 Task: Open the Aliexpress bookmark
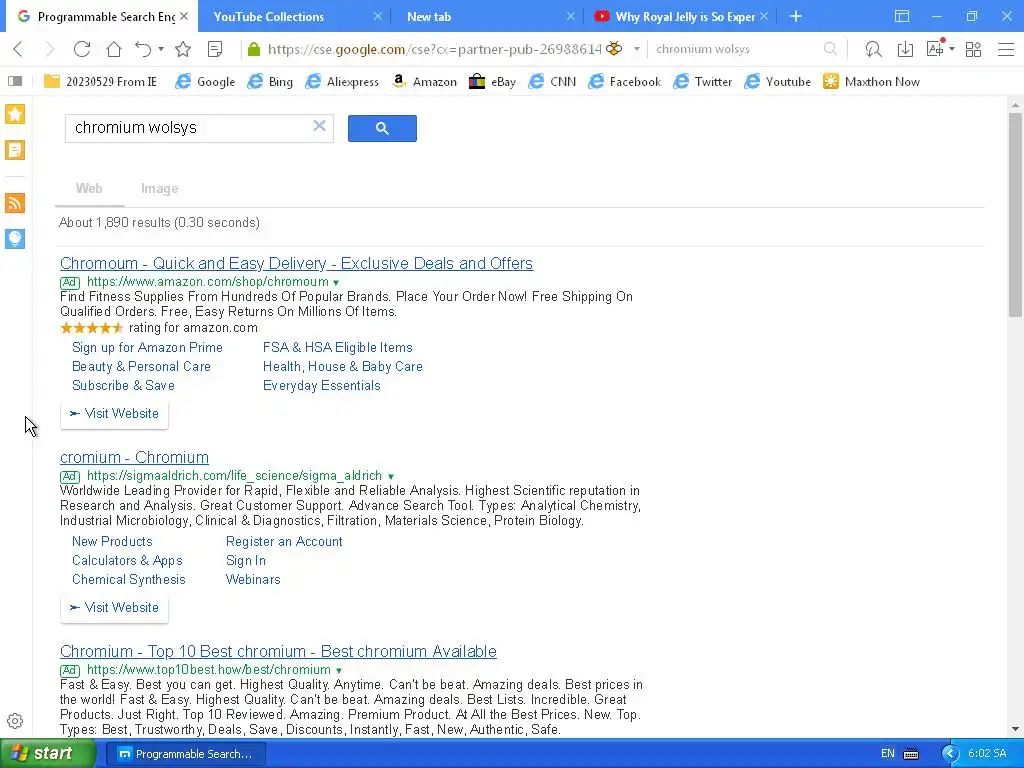342,82
